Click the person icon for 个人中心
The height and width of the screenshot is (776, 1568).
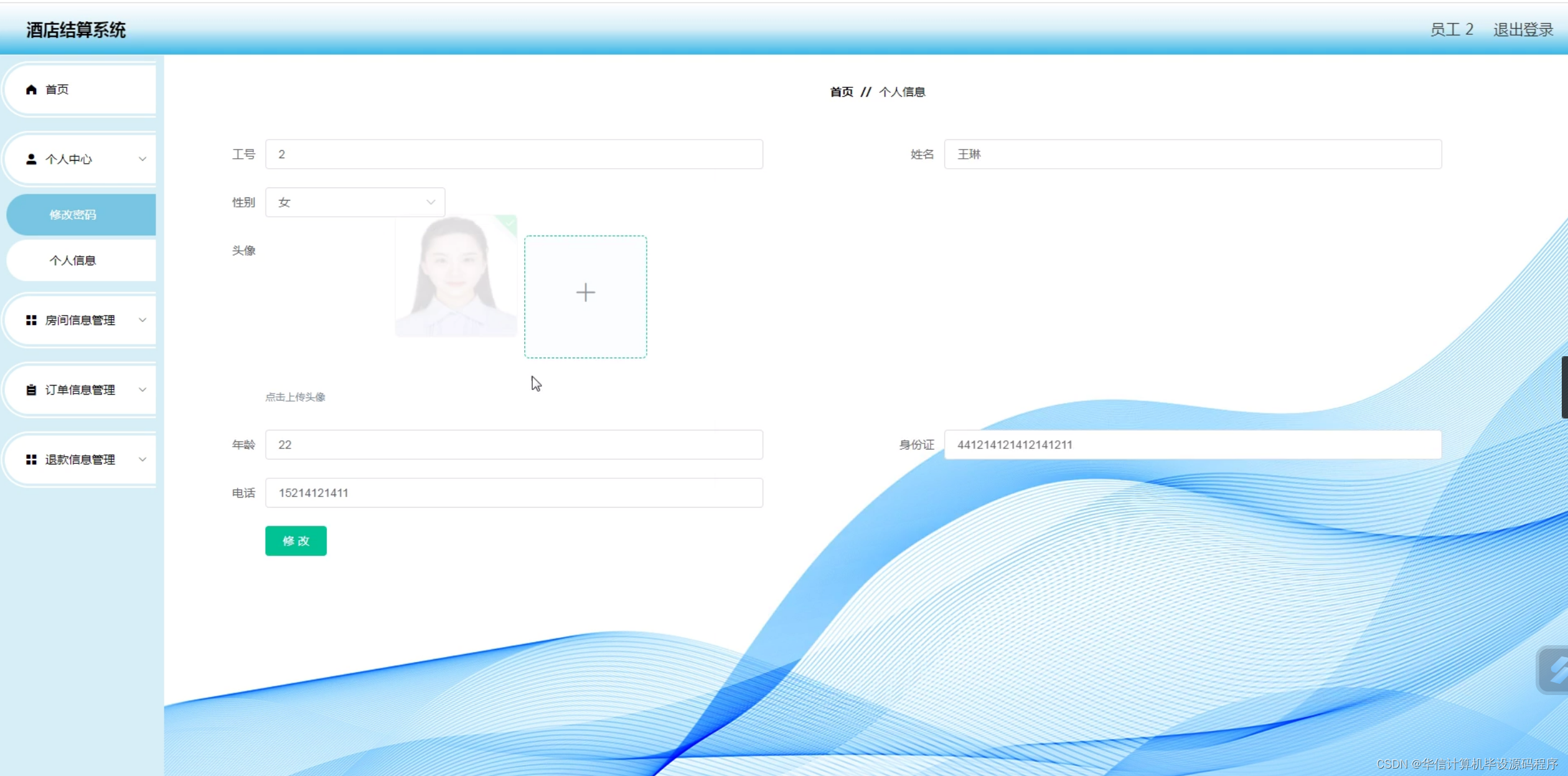[x=31, y=159]
